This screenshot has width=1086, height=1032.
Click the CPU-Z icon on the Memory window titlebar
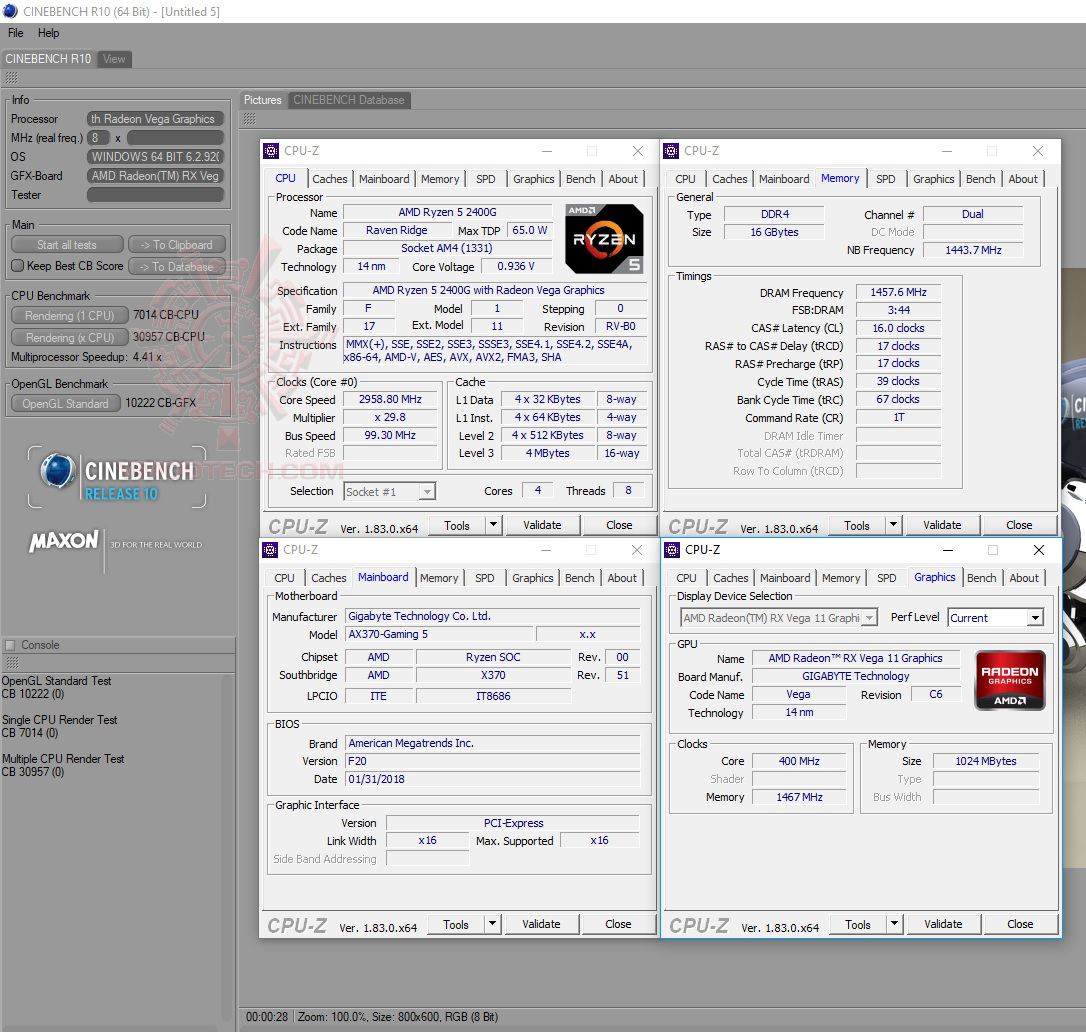click(x=671, y=151)
